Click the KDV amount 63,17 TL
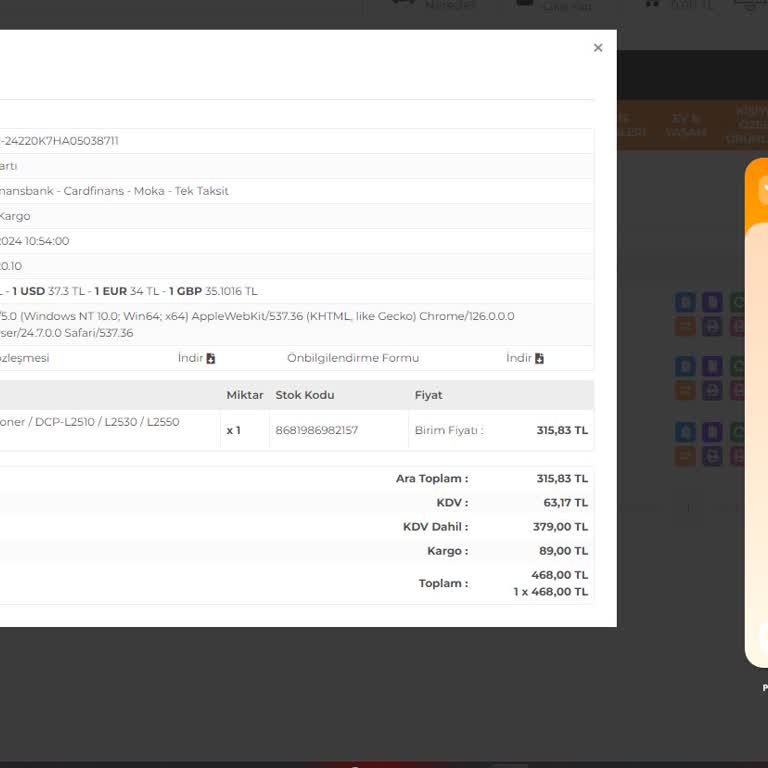 [x=566, y=503]
